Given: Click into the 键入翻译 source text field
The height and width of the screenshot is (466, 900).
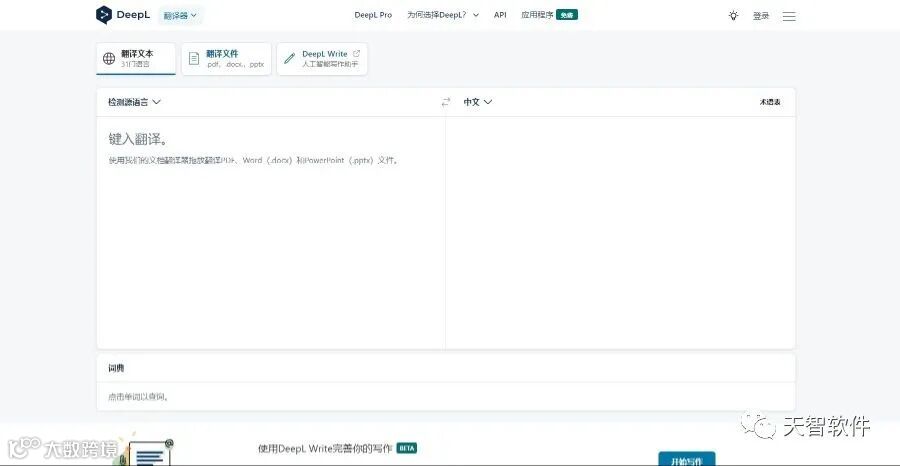Looking at the screenshot, I should pyautogui.click(x=271, y=232).
